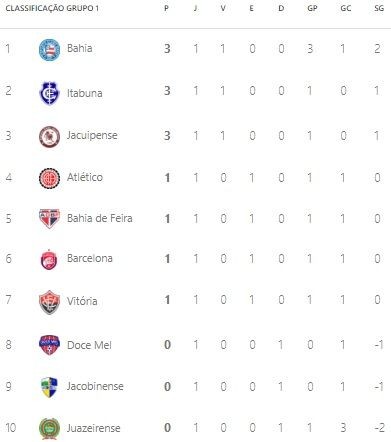Click the Bahia team crest icon
Viewport: 391px width, 442px height.
pos(49,50)
